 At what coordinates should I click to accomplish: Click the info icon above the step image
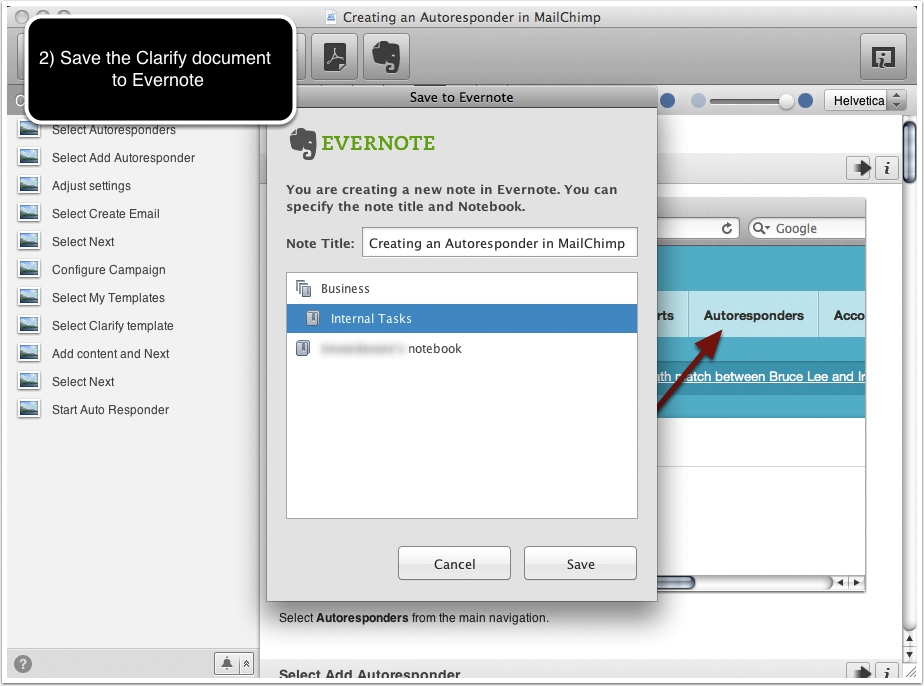(x=886, y=168)
